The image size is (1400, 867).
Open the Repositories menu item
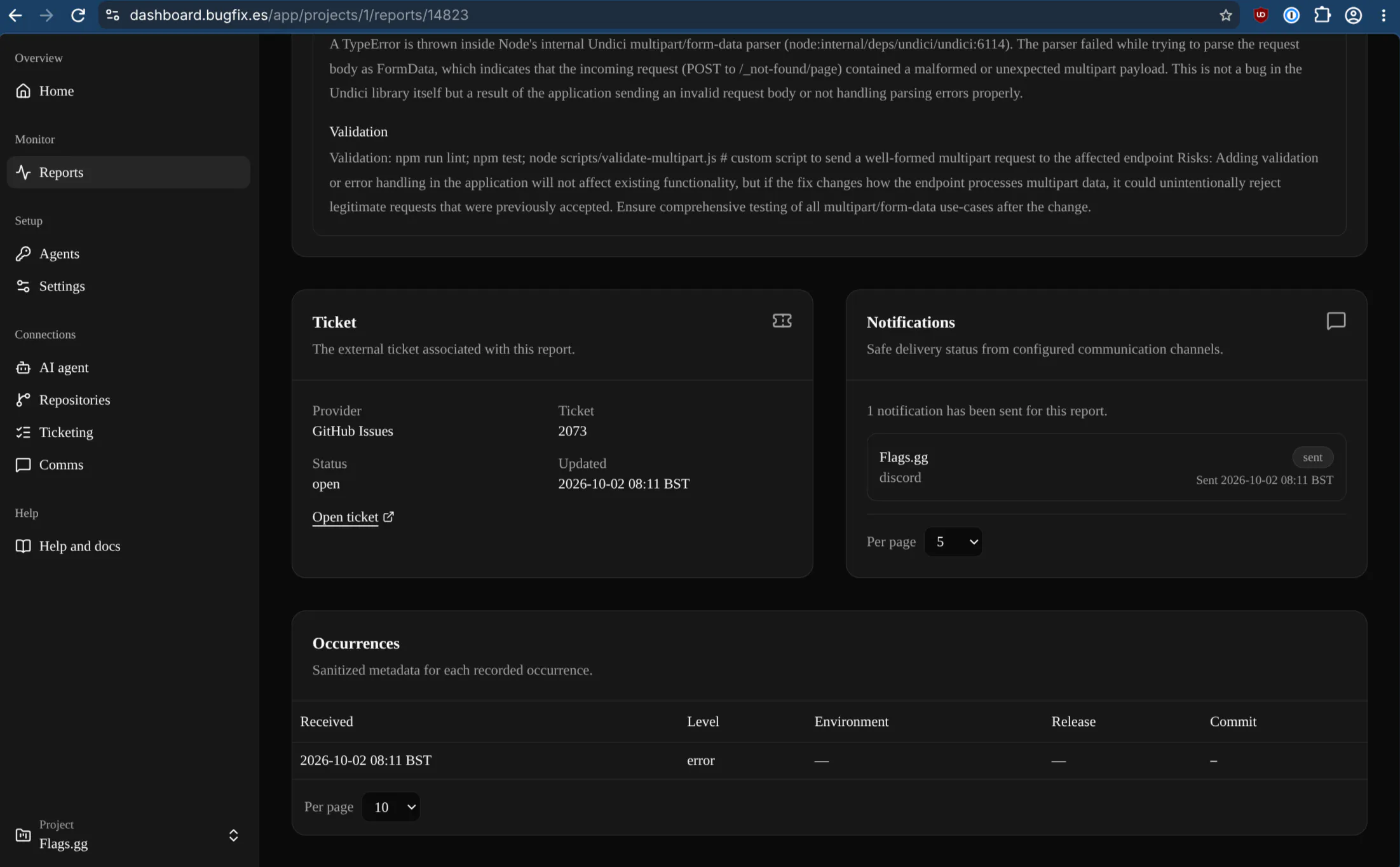pyautogui.click(x=128, y=400)
